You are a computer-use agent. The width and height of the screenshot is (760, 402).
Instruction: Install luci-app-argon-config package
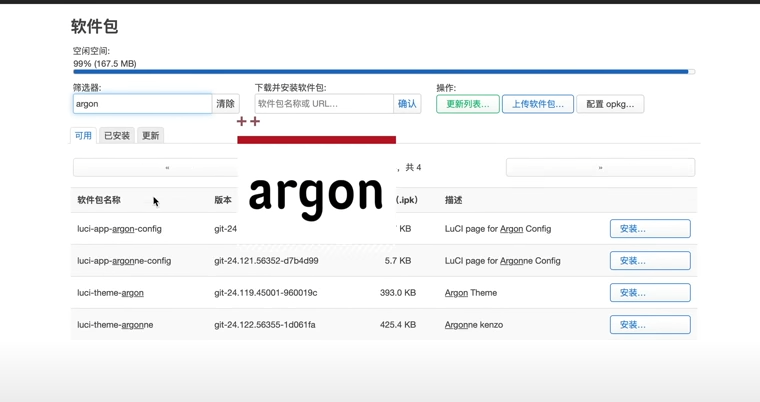[x=650, y=229]
